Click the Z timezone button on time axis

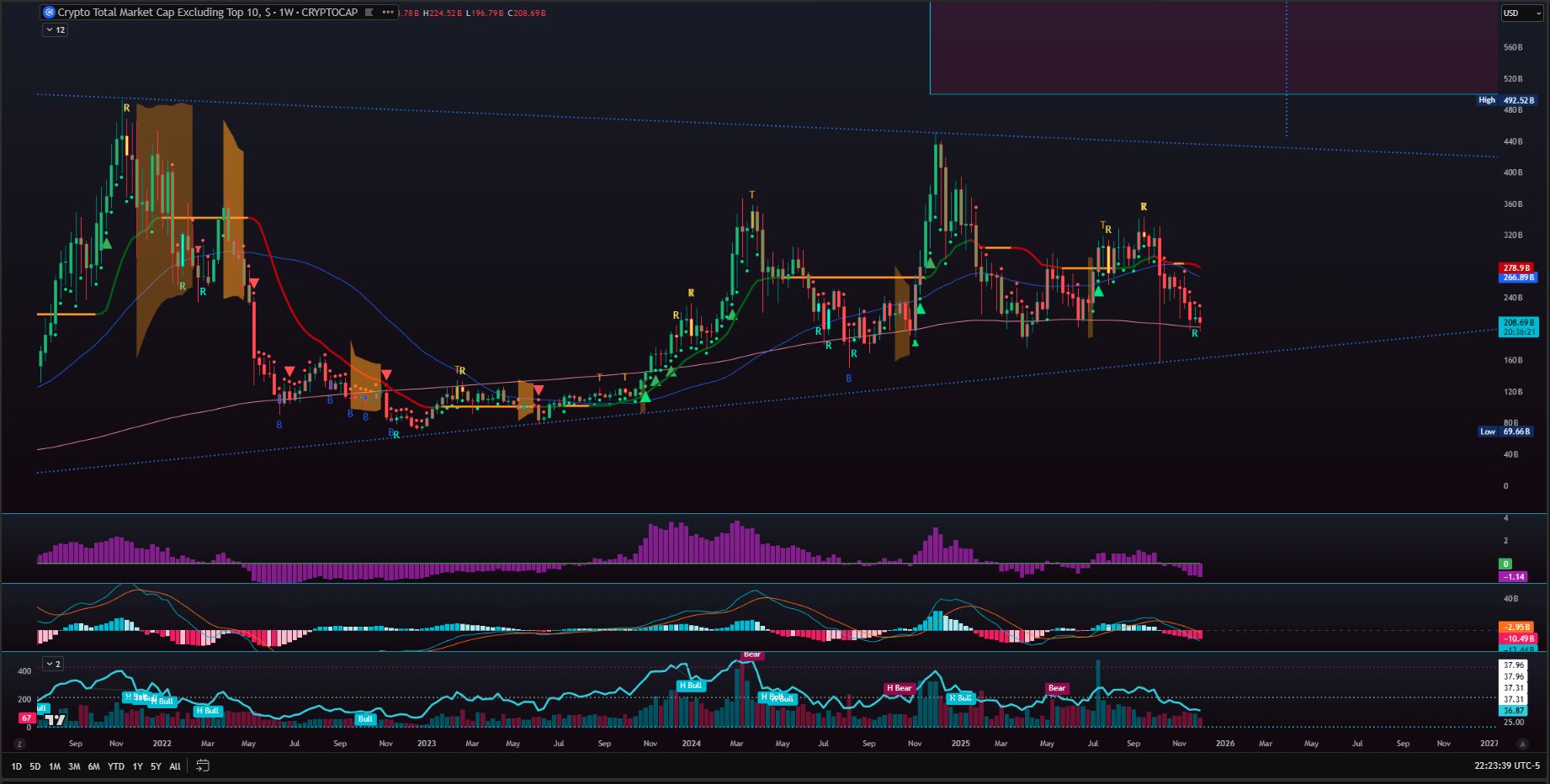(19, 744)
